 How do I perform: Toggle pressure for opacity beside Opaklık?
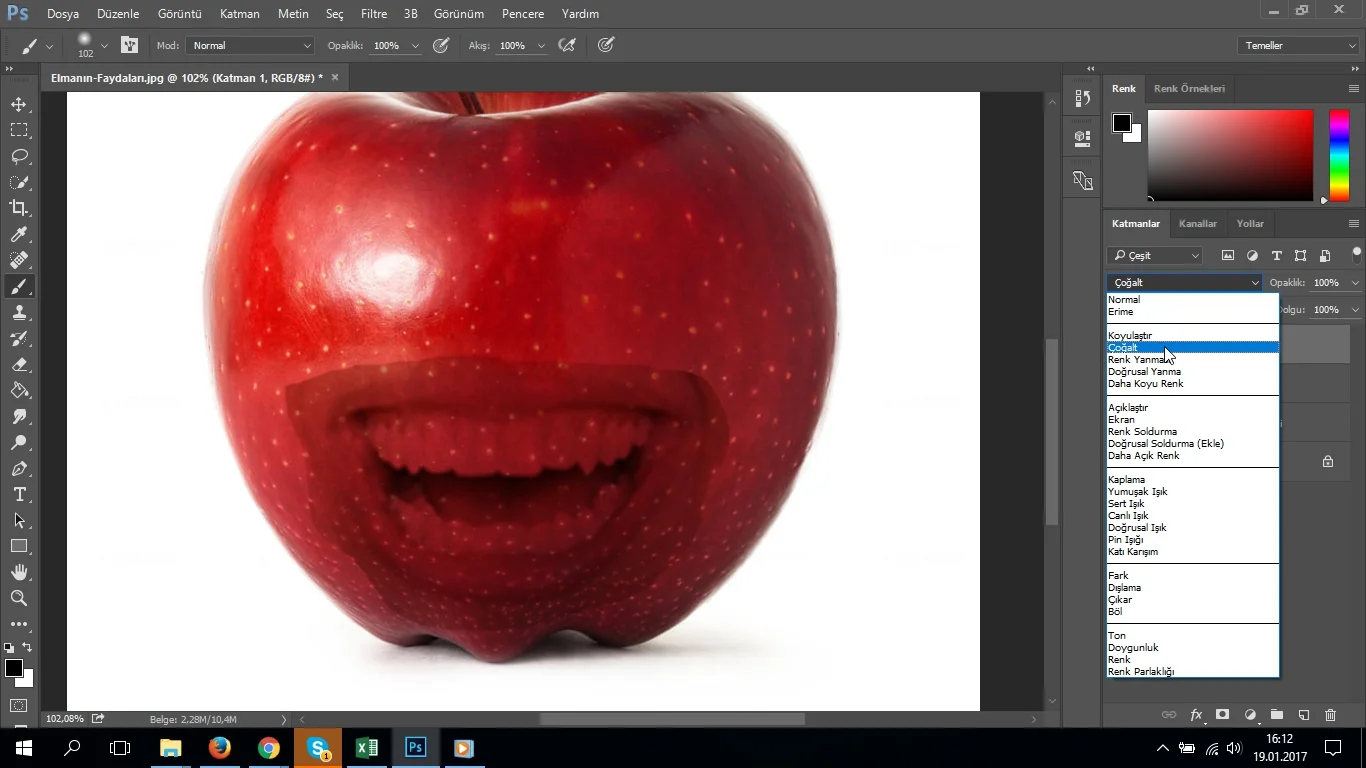(x=441, y=45)
